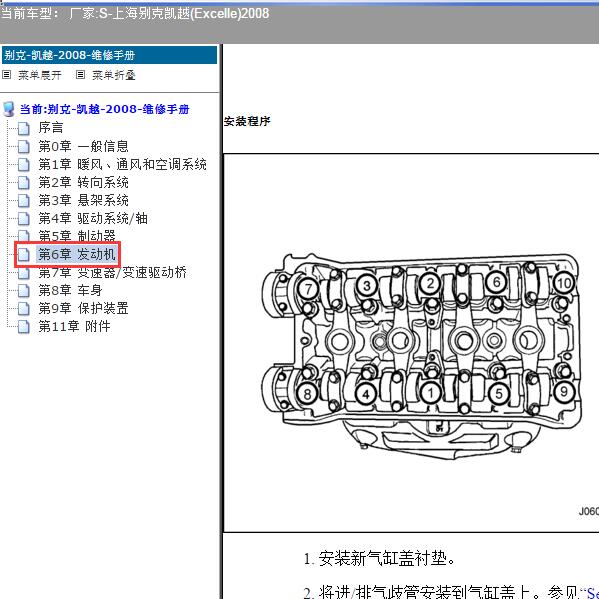Click the page icon next to 第7章 变速器/变速驱动桥
The width and height of the screenshot is (599, 599).
pos(24,273)
